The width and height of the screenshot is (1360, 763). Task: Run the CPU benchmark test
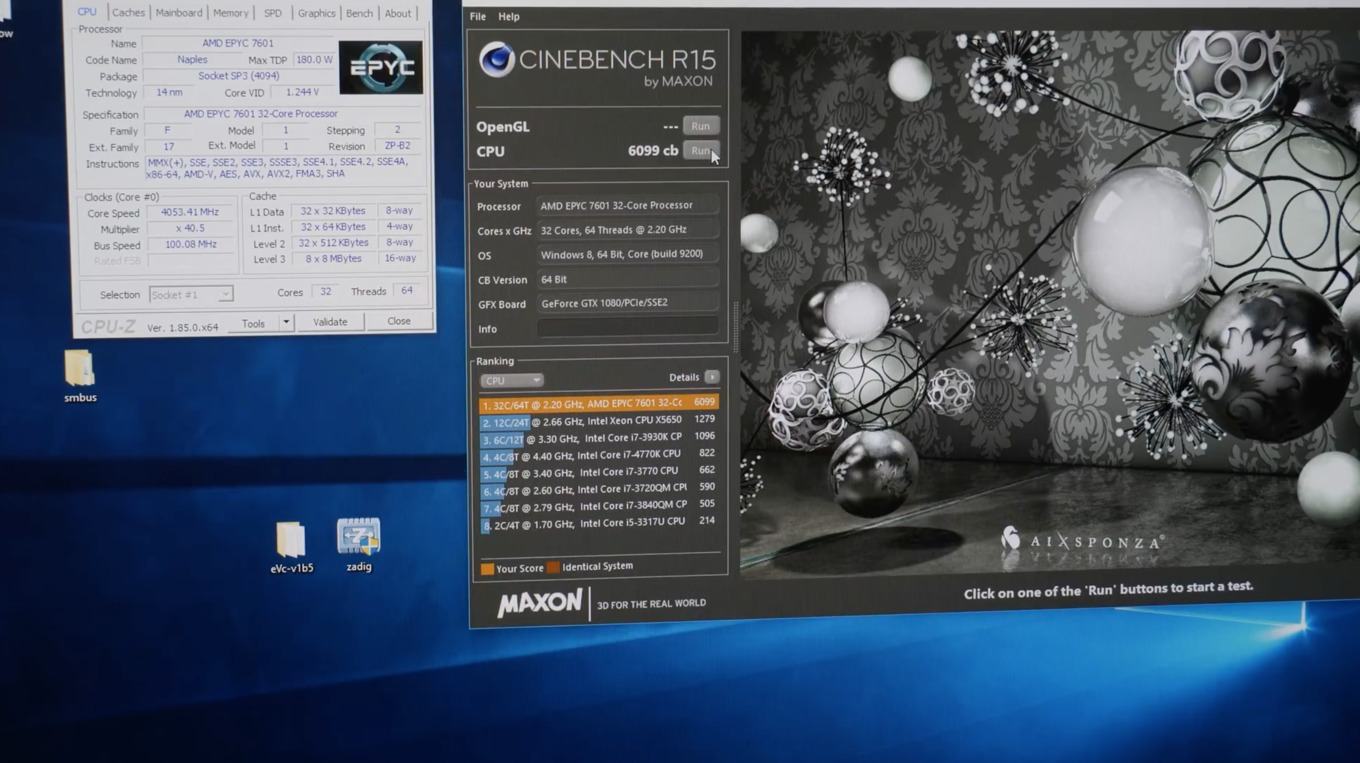pos(701,151)
